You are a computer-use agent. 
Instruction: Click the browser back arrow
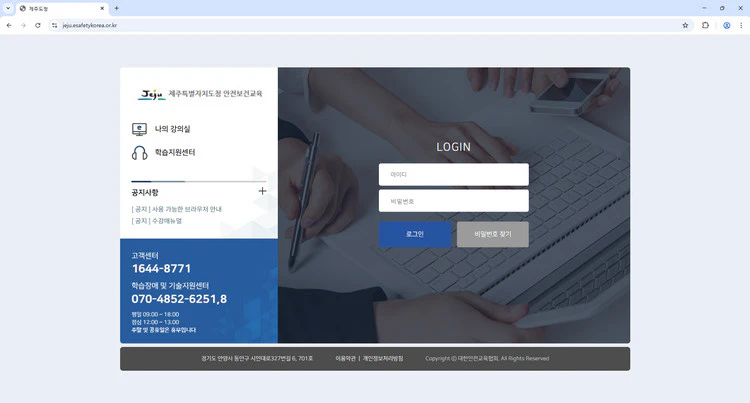pos(9,25)
